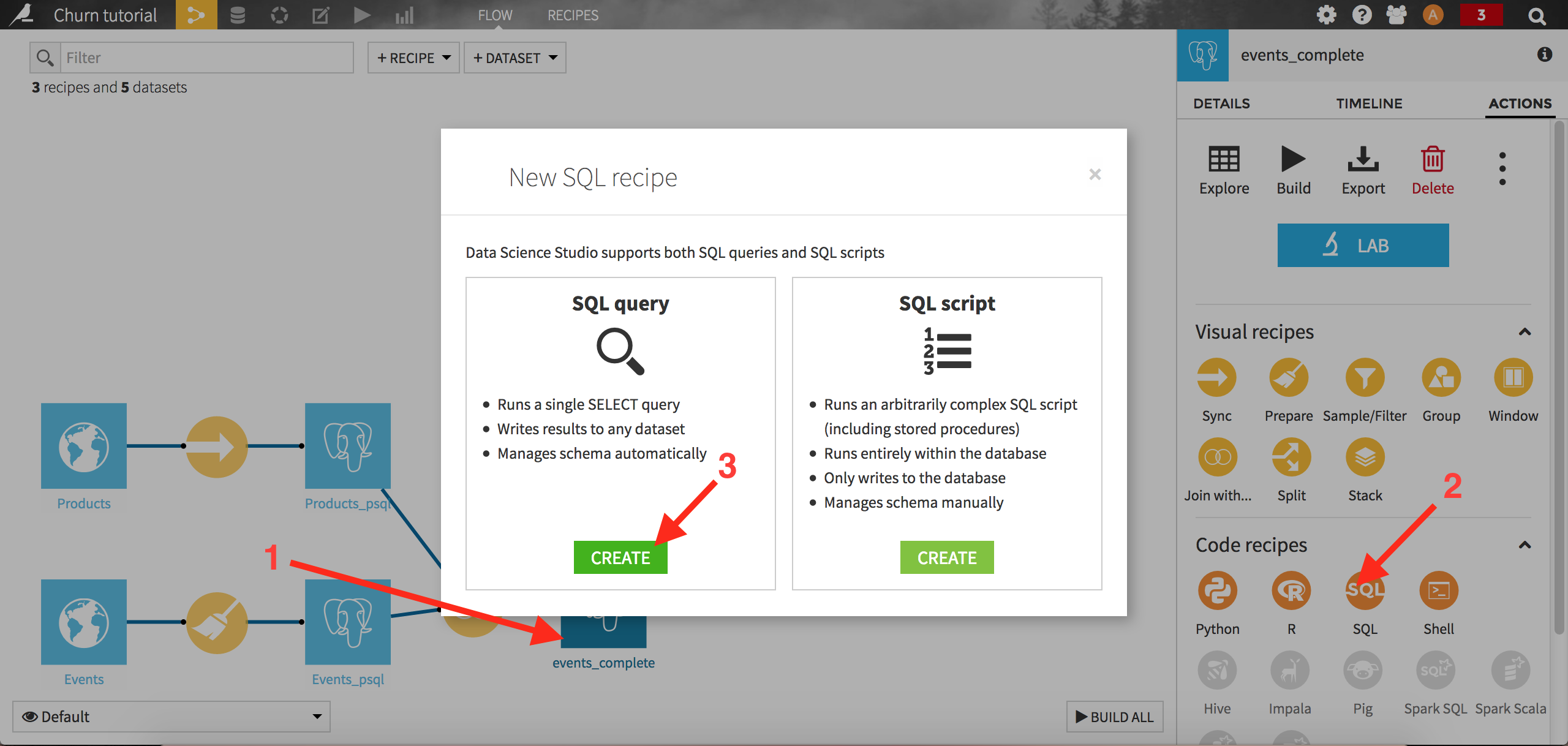Open the Datasets stack icon in top bar

click(238, 15)
